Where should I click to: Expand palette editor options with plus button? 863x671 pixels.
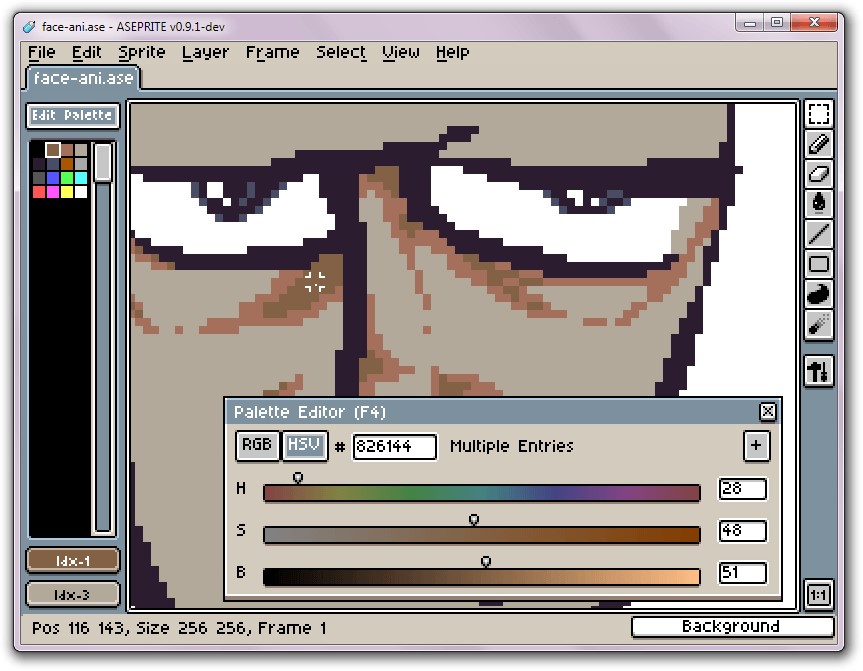point(756,446)
